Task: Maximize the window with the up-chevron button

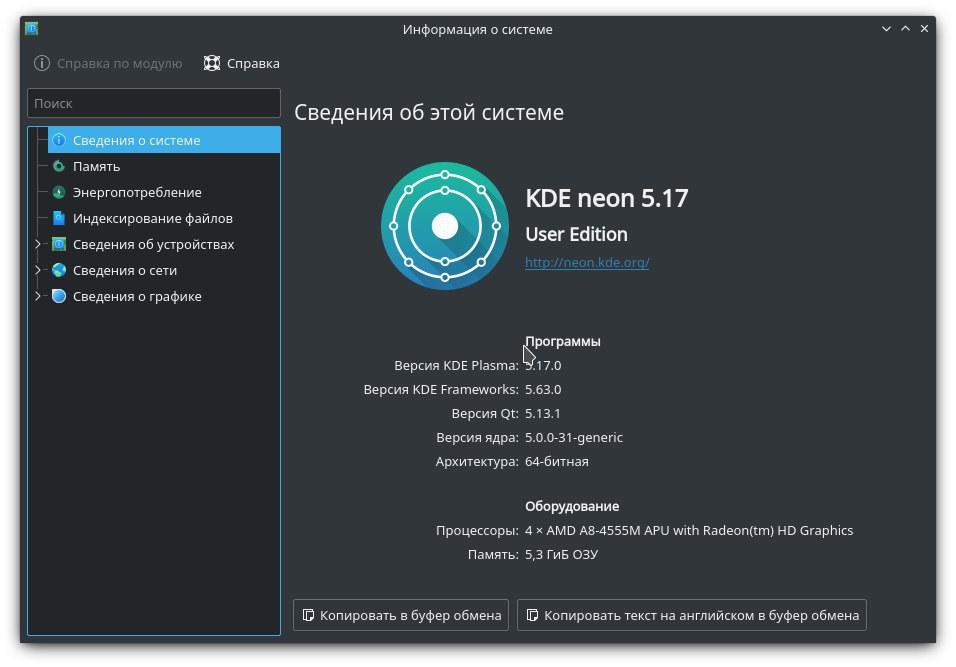Action: coord(905,29)
